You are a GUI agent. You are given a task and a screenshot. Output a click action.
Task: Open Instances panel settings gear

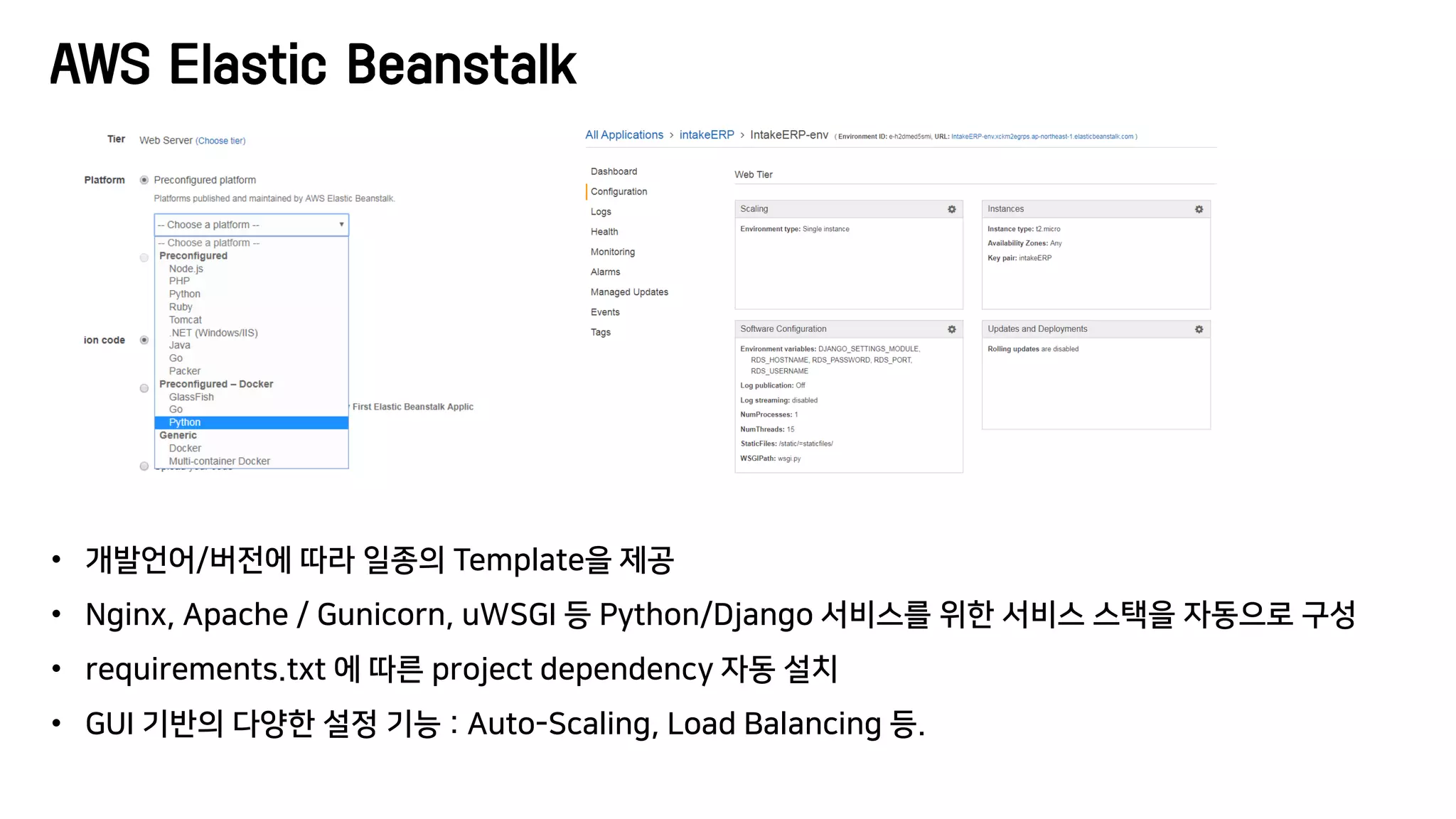click(x=1199, y=209)
